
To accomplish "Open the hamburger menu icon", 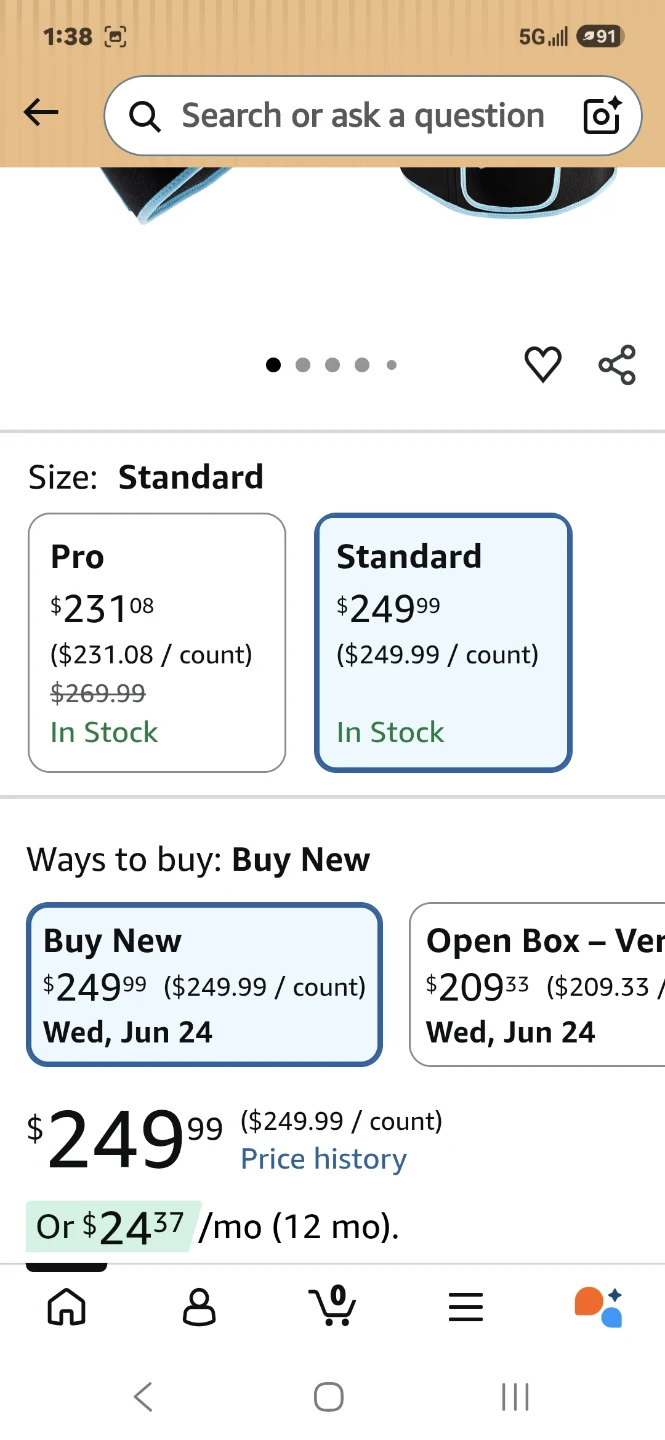I will click(466, 1306).
